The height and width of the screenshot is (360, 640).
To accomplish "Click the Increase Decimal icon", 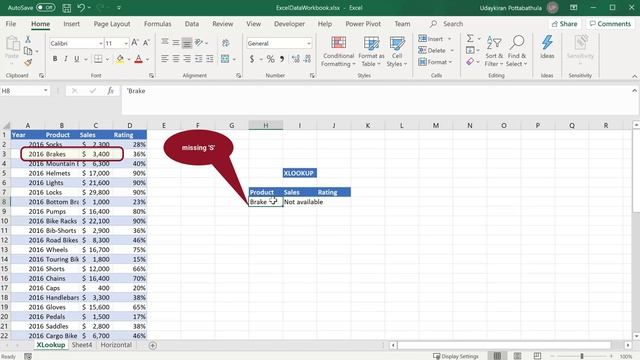I will pyautogui.click(x=296, y=59).
